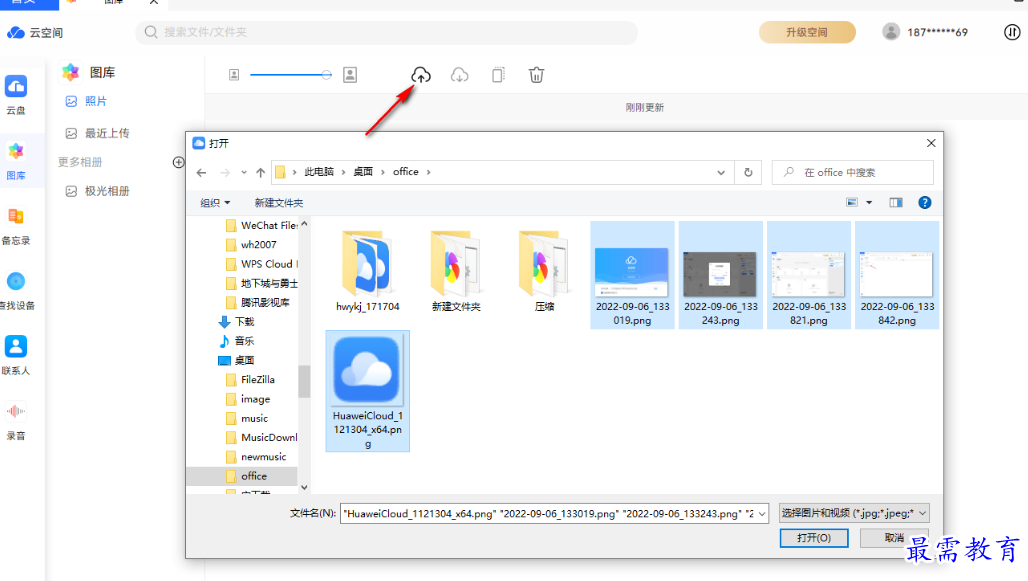This screenshot has width=1028, height=581.
Task: Click the user avatar icon
Action: [x=890, y=31]
